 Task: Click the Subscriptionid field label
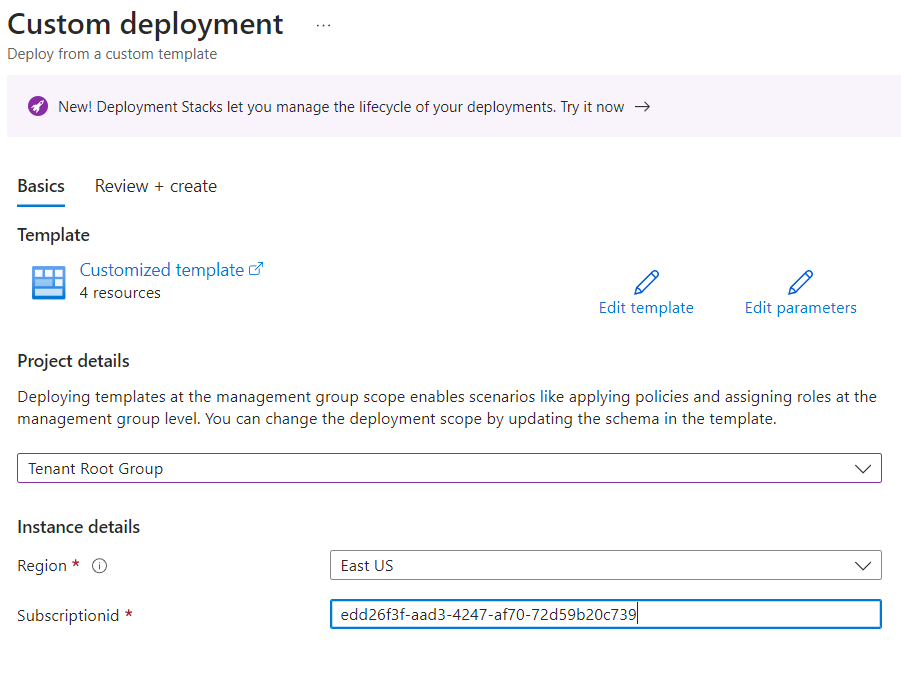[x=68, y=615]
